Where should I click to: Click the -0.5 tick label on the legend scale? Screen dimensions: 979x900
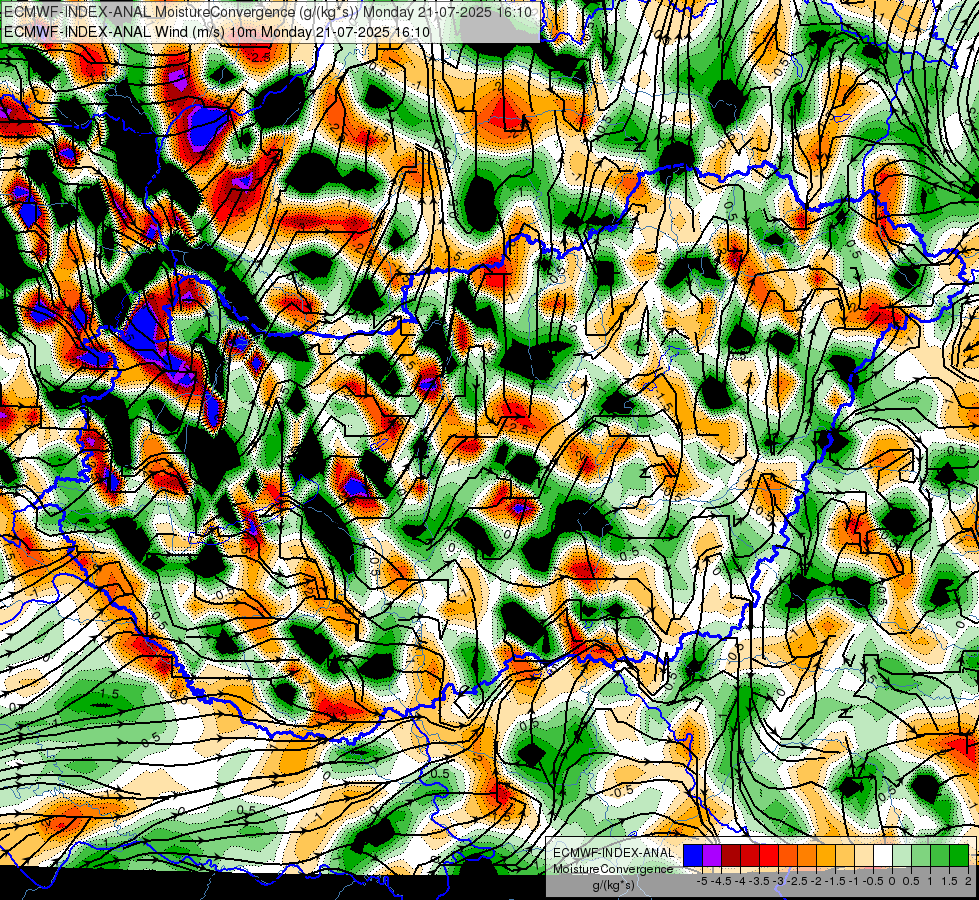(x=873, y=881)
